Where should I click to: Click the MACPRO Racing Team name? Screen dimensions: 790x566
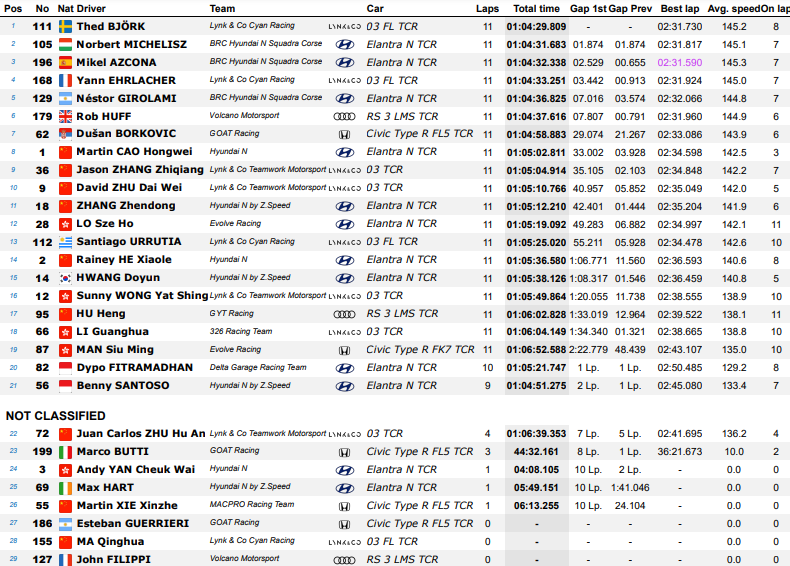pyautogui.click(x=252, y=505)
